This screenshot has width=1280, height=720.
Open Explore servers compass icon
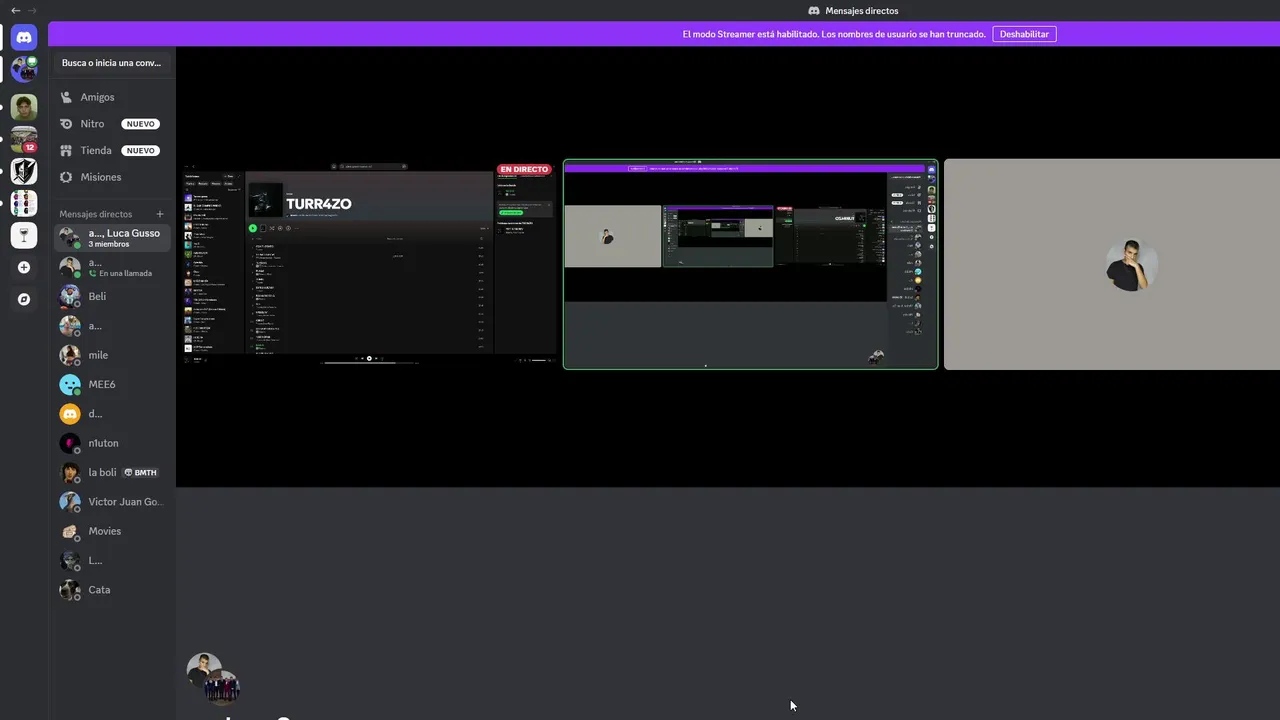(24, 299)
